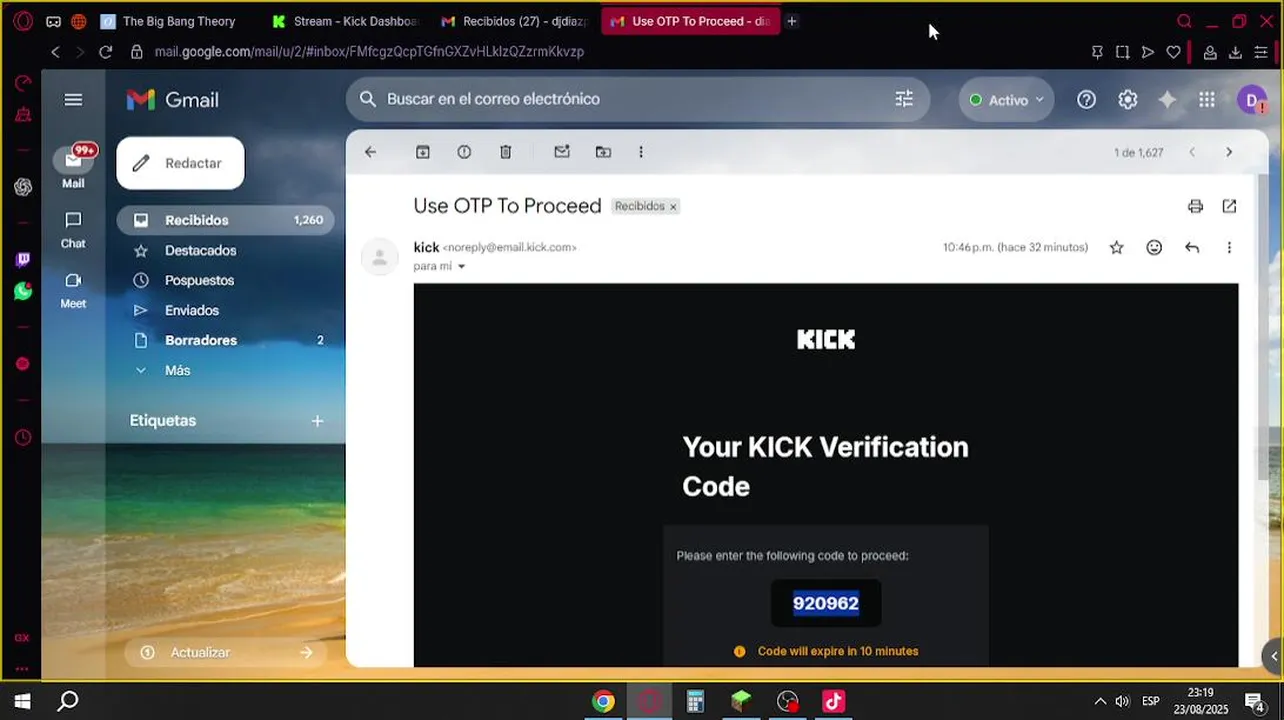Open the Opera menu logo
The image size is (1284, 720).
coord(23,21)
